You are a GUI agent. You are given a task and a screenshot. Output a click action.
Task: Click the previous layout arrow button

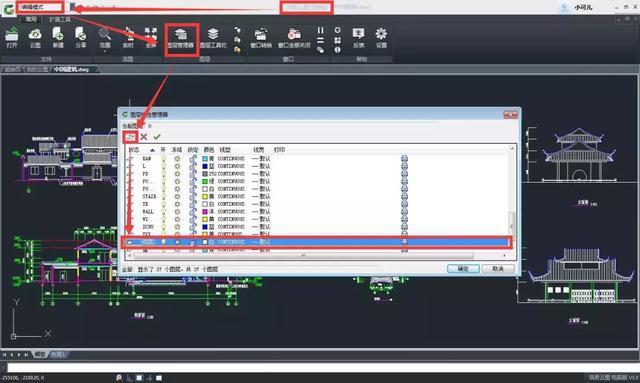(x=11, y=355)
